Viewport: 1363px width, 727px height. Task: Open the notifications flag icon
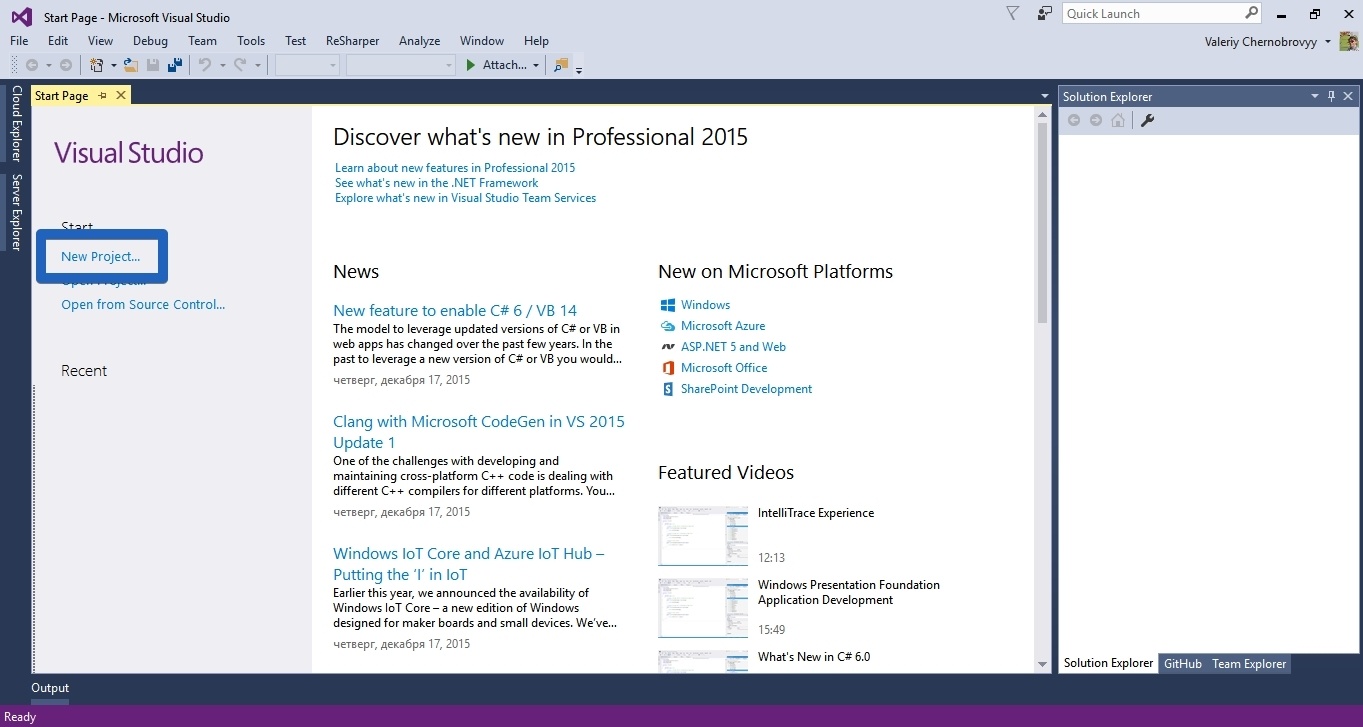[1013, 13]
